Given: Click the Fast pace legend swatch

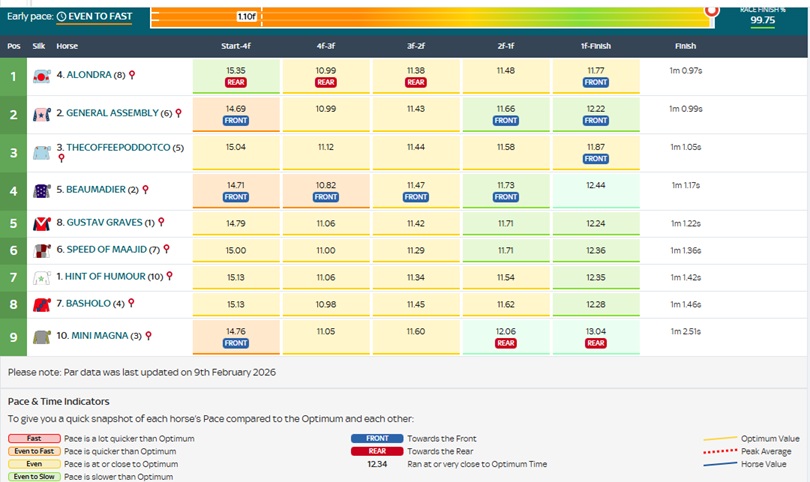Looking at the screenshot, I should point(34,438).
